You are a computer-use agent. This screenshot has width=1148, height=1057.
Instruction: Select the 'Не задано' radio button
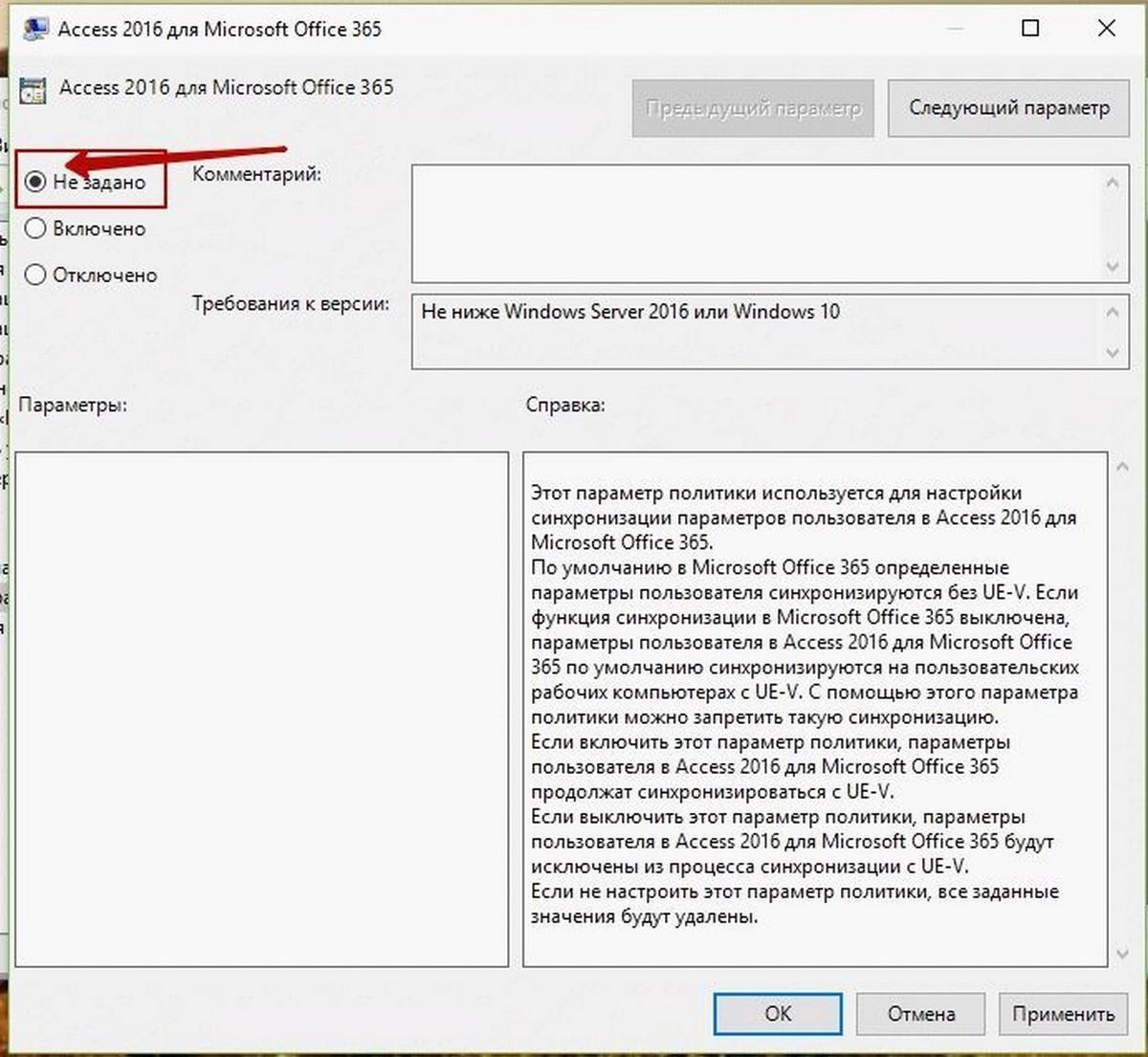click(x=35, y=182)
